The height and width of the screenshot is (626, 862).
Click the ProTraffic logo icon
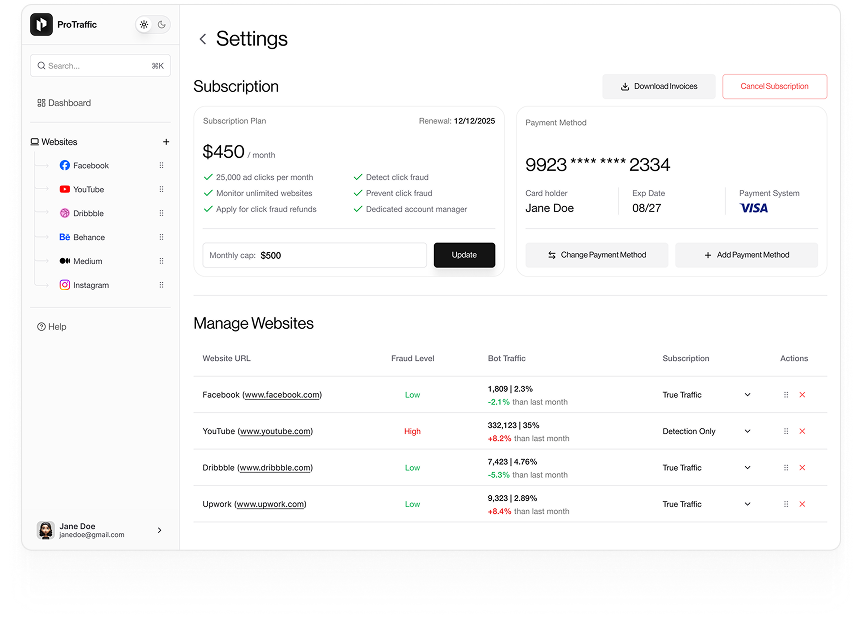41,25
